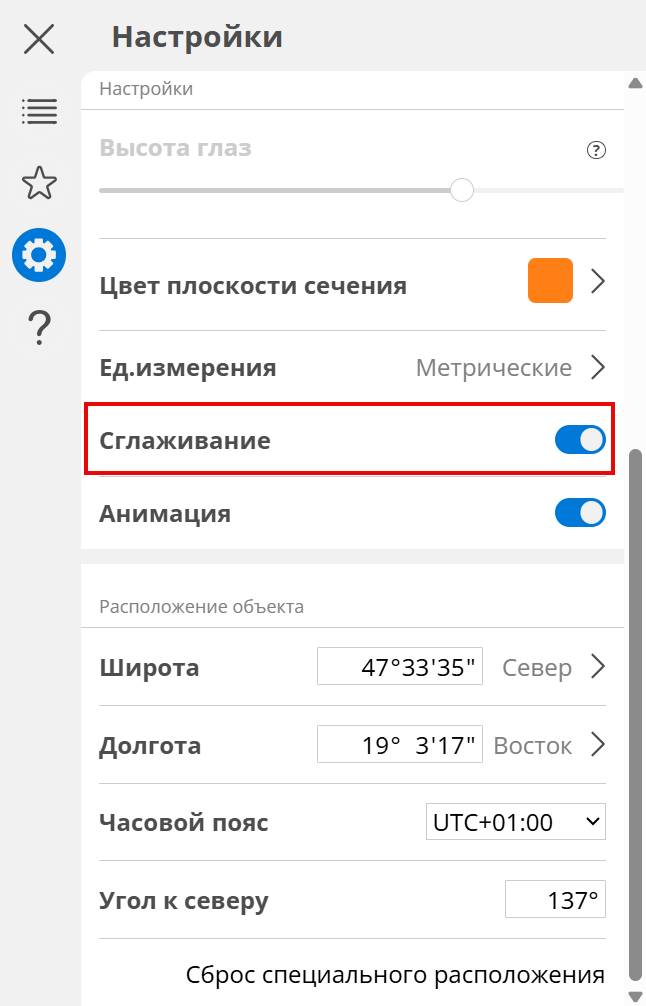This screenshot has height=1006, width=646.
Task: Click the Угол к северу angle field
Action: [x=555, y=901]
